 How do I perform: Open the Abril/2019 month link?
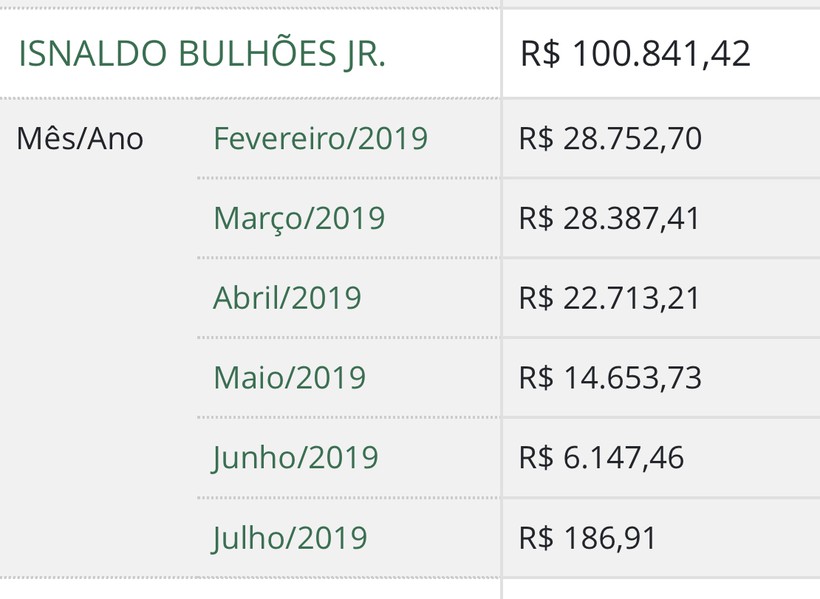287,298
